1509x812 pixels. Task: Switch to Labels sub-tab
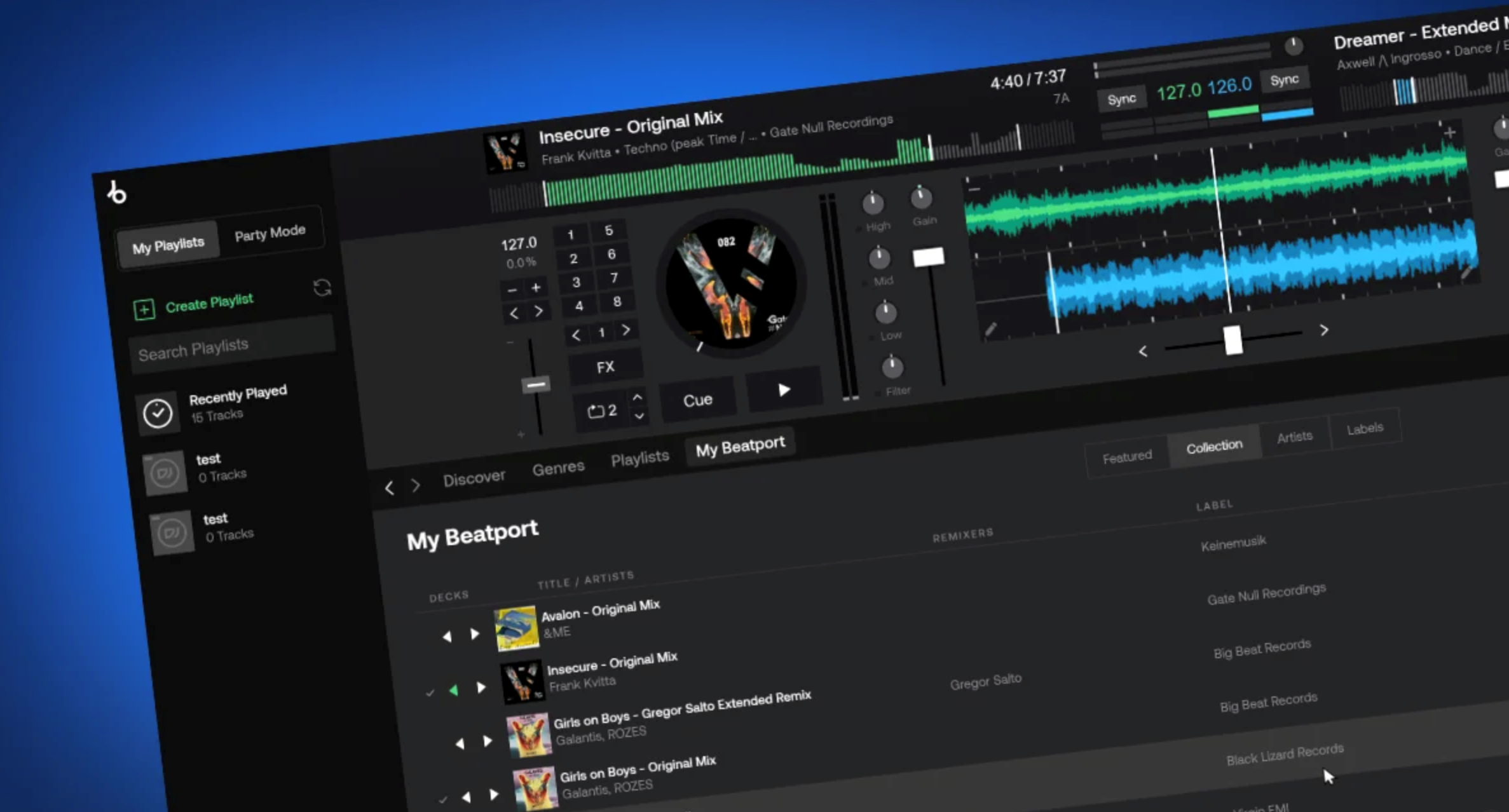coord(1364,428)
